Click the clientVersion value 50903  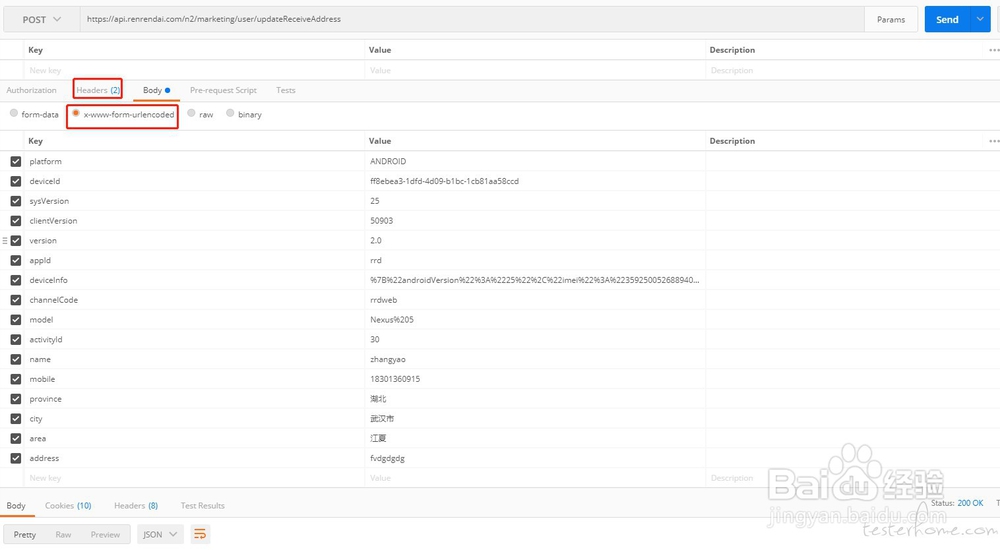click(381, 221)
